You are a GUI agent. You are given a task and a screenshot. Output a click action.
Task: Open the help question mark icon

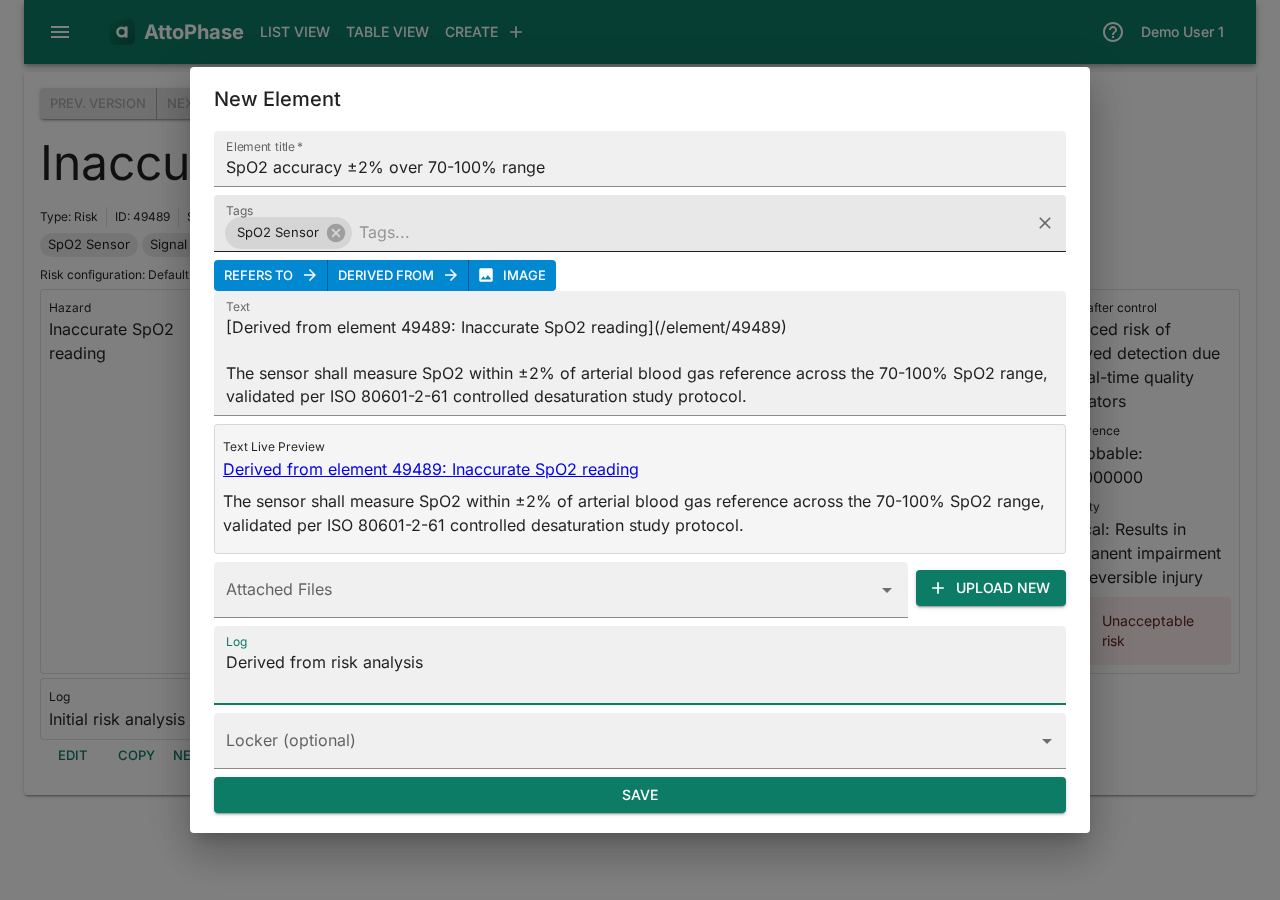(1111, 31)
